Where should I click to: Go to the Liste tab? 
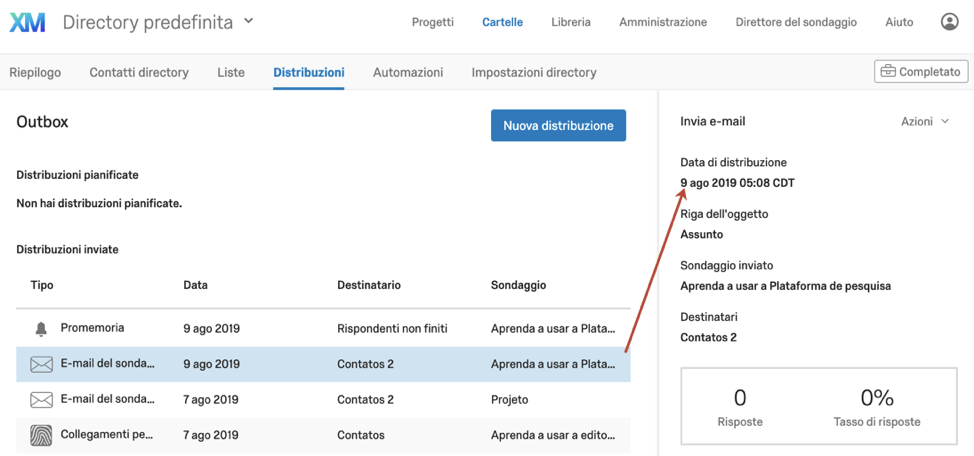[x=231, y=72]
